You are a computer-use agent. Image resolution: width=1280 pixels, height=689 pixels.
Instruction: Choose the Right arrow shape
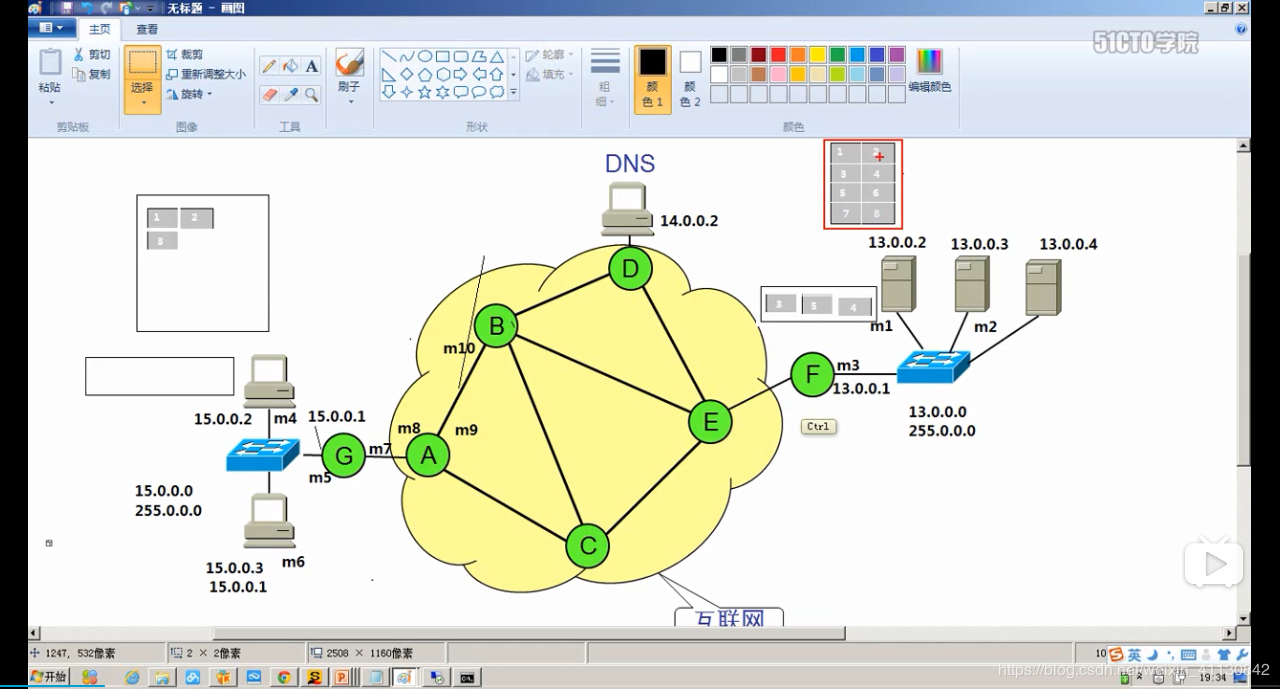[x=460, y=74]
